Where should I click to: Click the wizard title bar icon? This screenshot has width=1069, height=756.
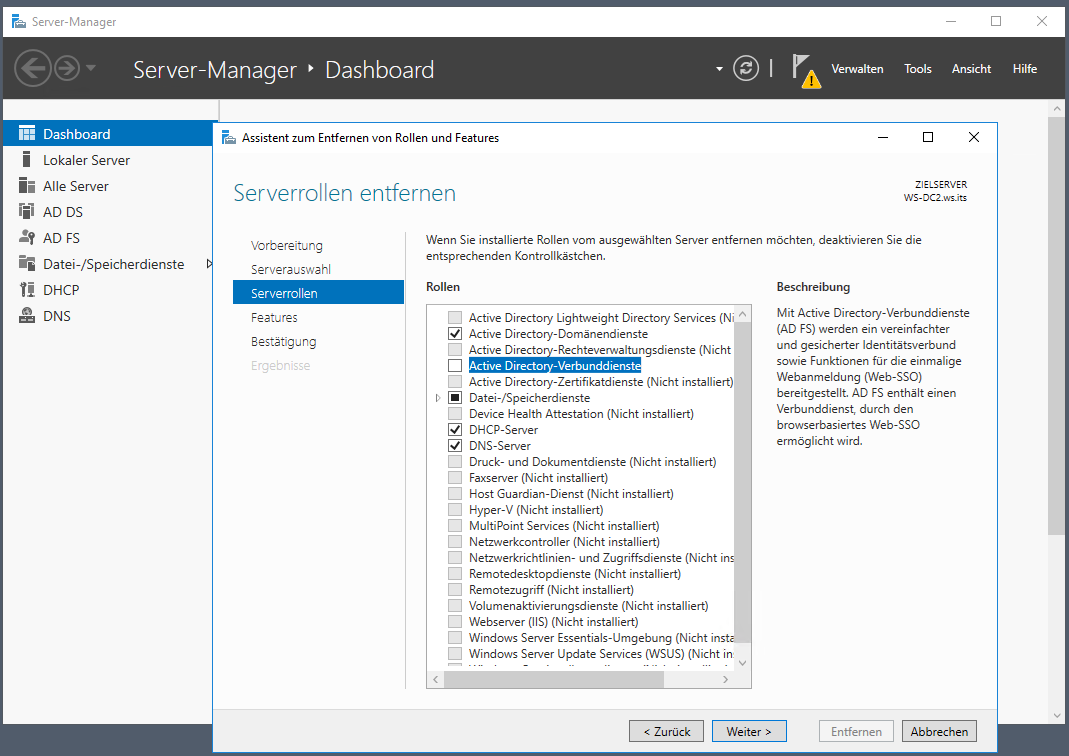click(229, 138)
